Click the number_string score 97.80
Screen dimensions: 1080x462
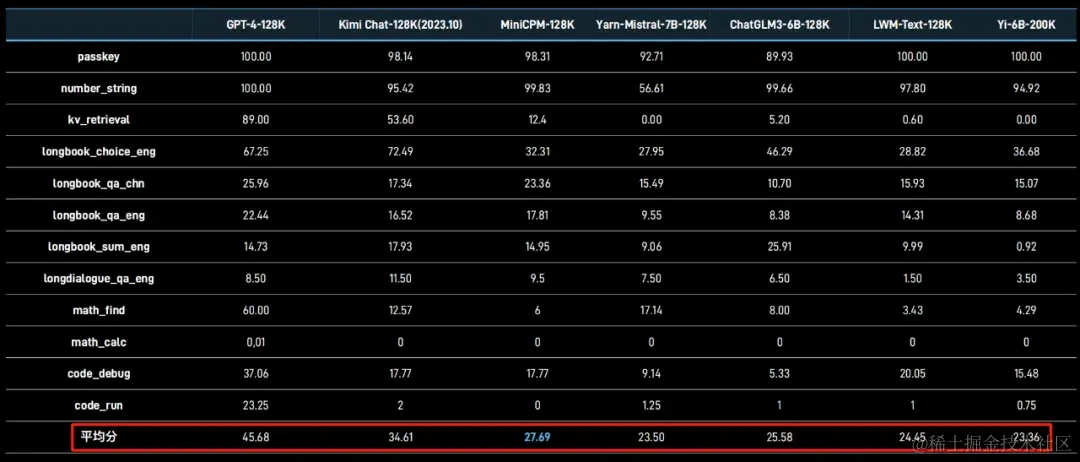coord(912,89)
